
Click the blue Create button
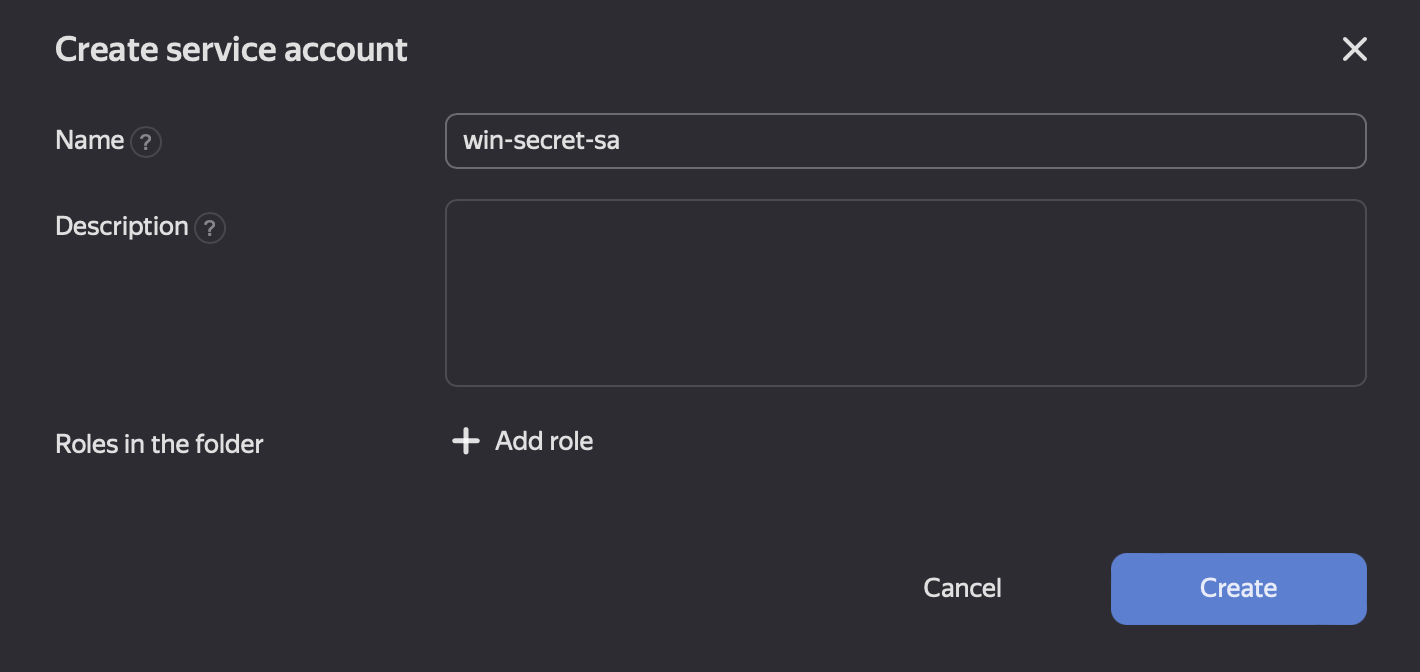1238,588
